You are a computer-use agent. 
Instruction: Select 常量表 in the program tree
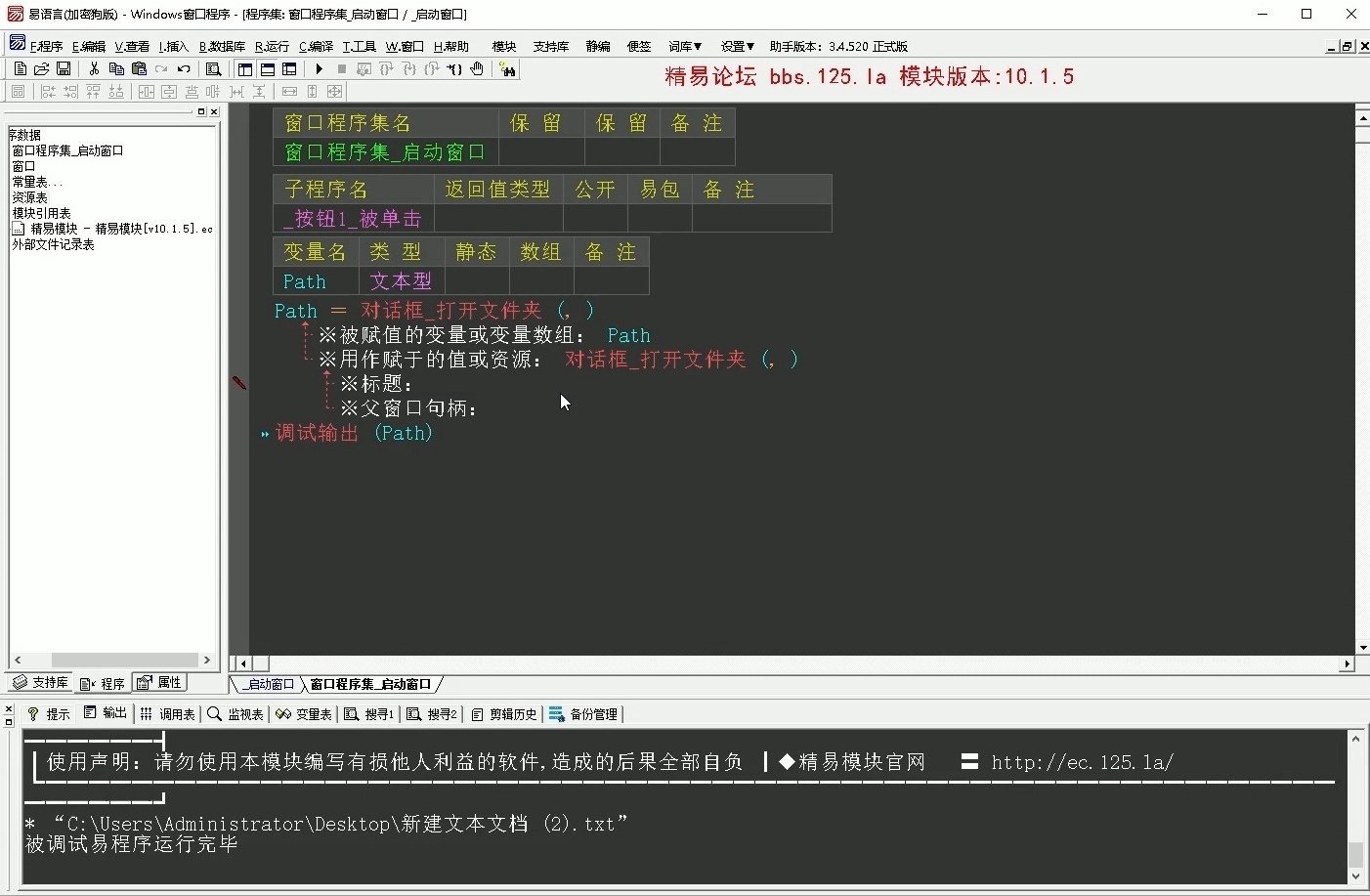(37, 182)
